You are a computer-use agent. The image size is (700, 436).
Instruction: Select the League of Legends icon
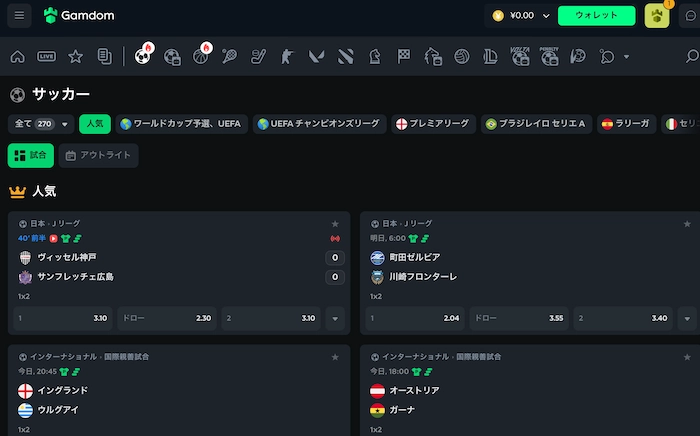point(490,57)
